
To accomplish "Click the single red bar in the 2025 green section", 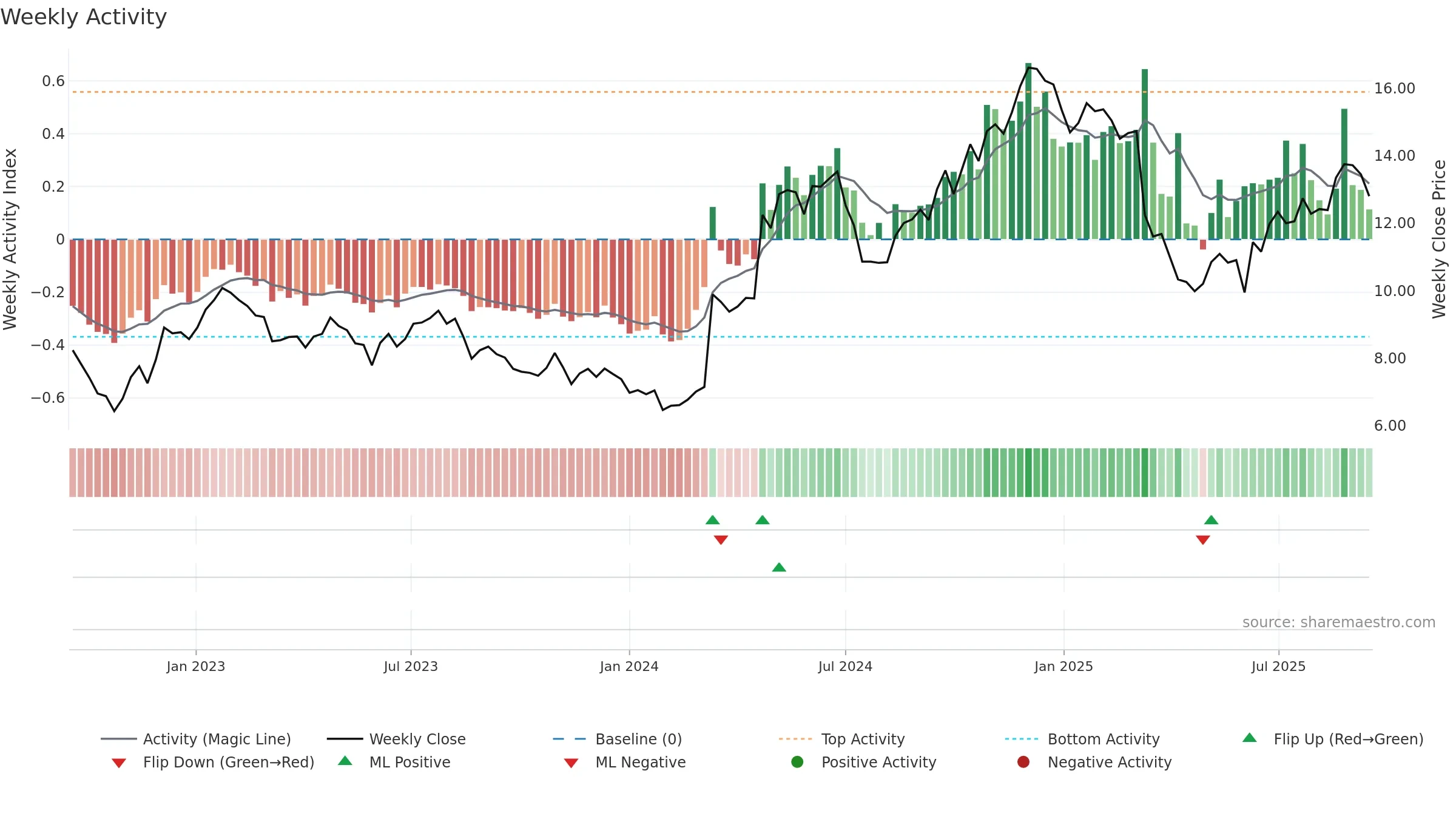I will pos(1203,244).
